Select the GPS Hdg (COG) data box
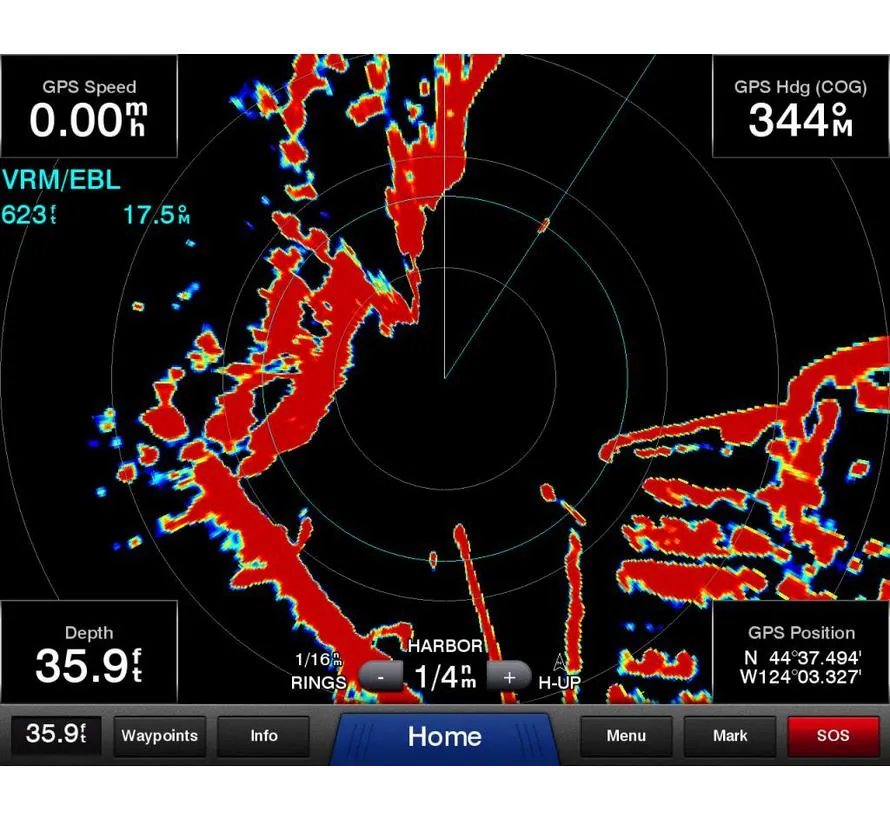 800,106
